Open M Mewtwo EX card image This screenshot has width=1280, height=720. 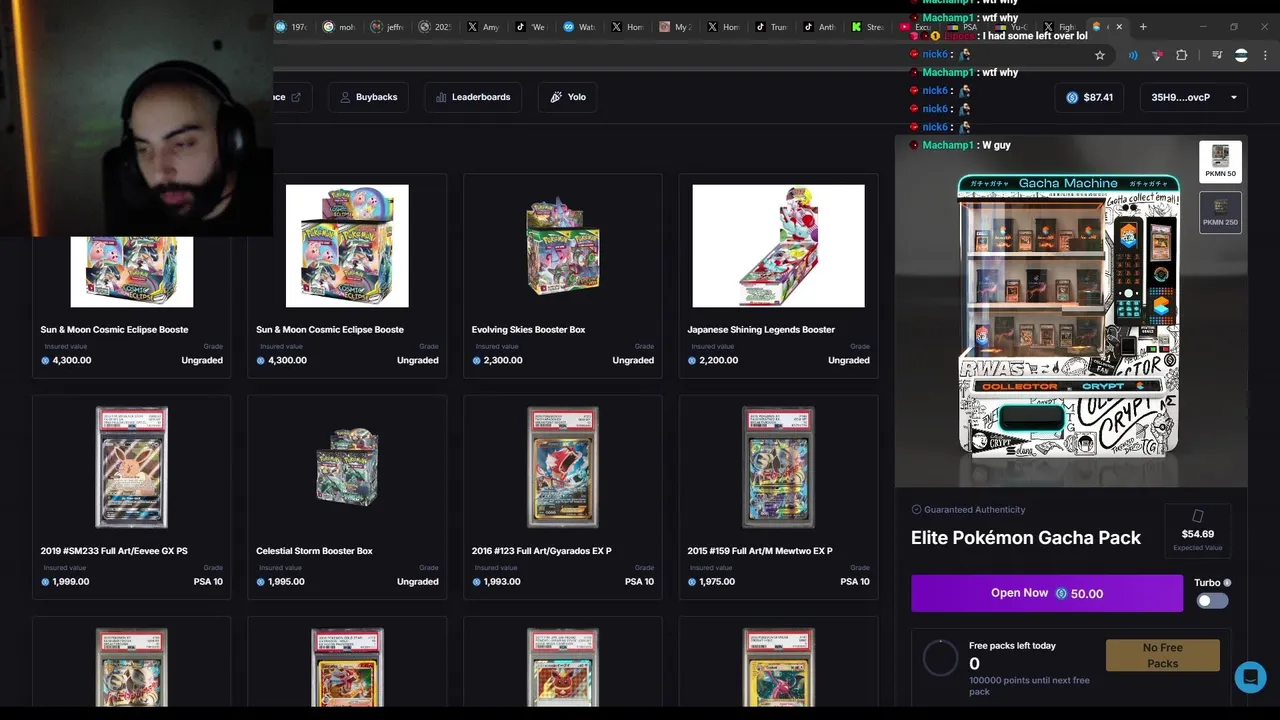tap(778, 467)
